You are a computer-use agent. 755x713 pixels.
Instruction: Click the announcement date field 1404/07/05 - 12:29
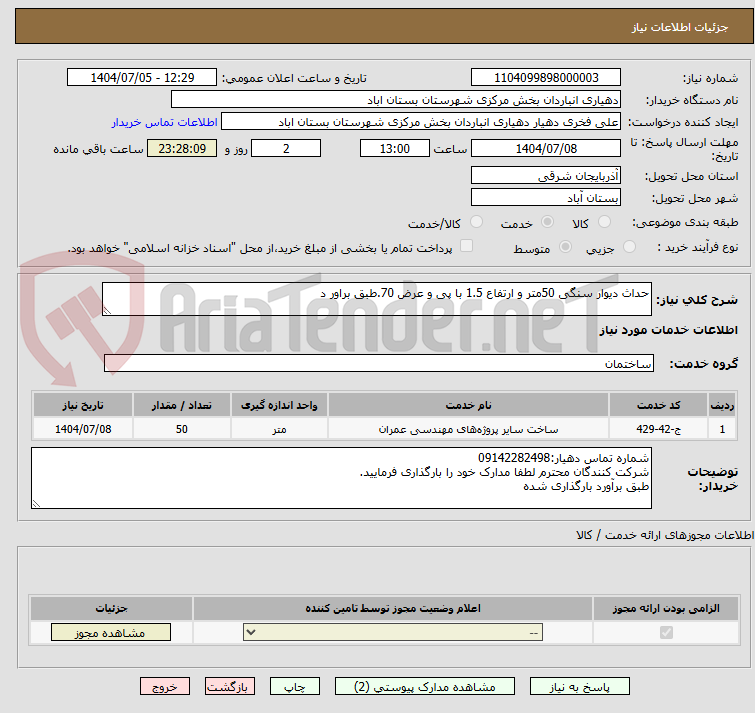(x=142, y=78)
